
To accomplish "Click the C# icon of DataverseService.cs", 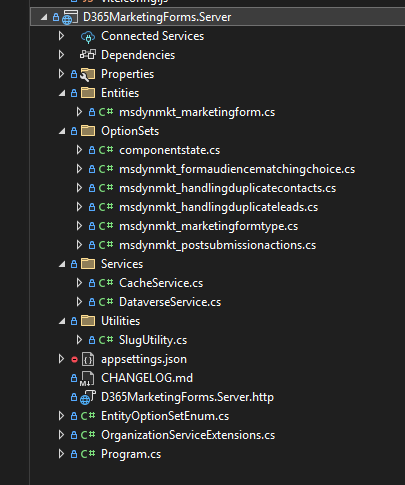I will (106, 302).
